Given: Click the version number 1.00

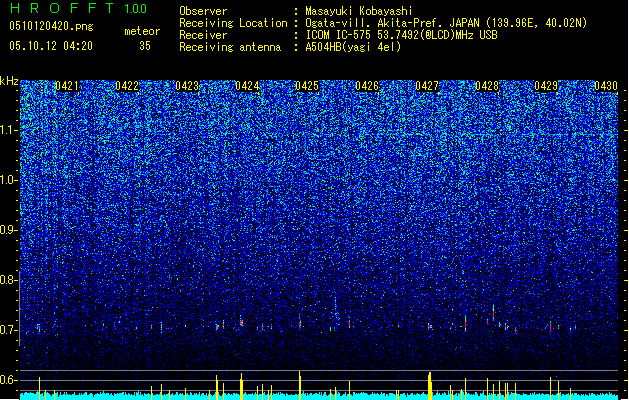Looking at the screenshot, I should [136, 9].
